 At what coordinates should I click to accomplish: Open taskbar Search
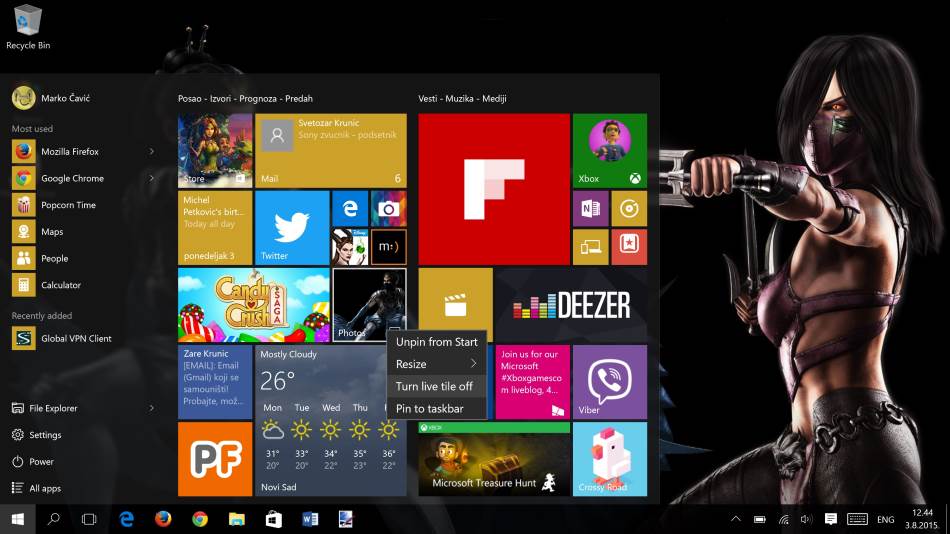coord(53,519)
